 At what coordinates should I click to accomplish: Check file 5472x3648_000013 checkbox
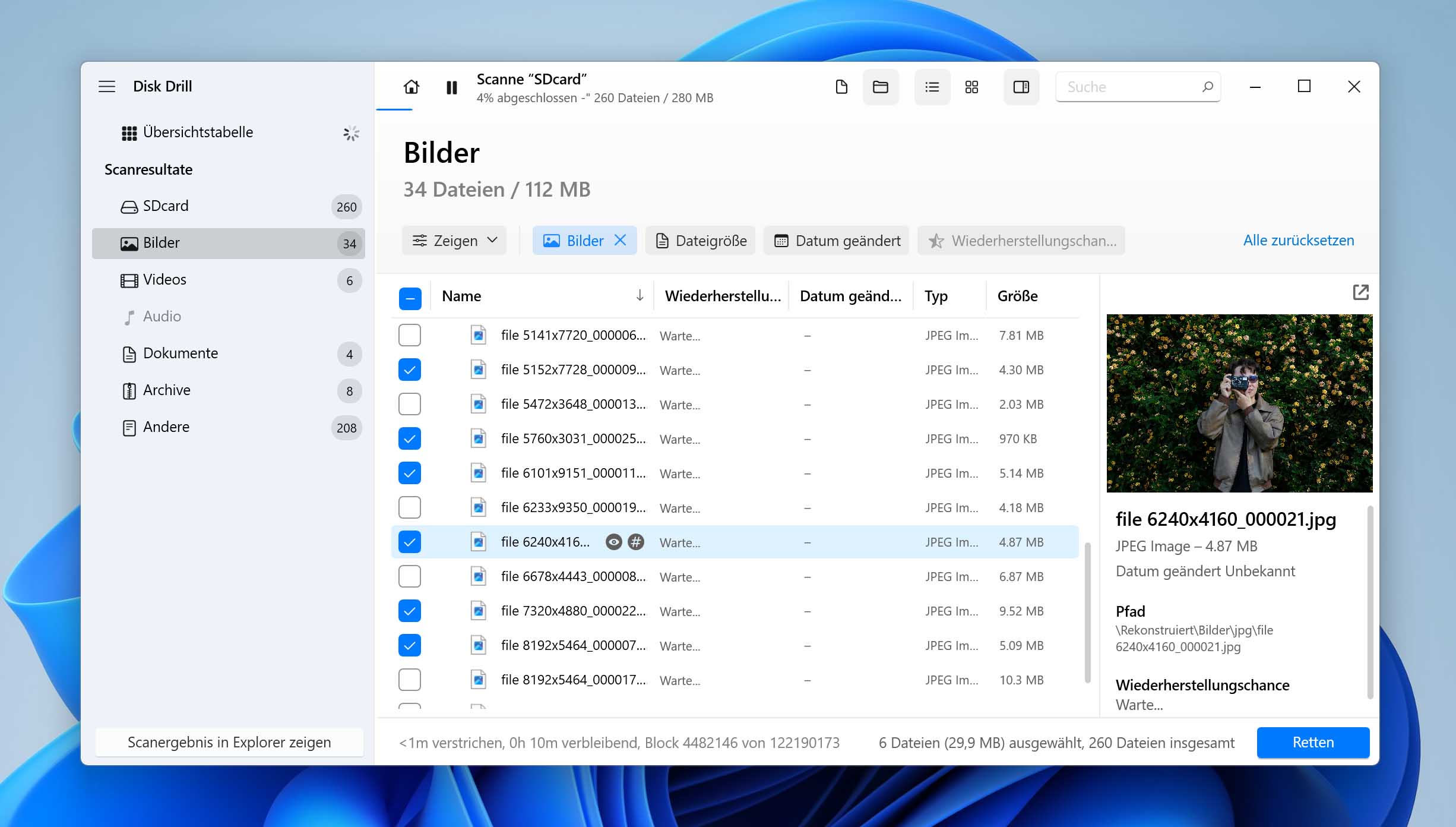(x=410, y=404)
